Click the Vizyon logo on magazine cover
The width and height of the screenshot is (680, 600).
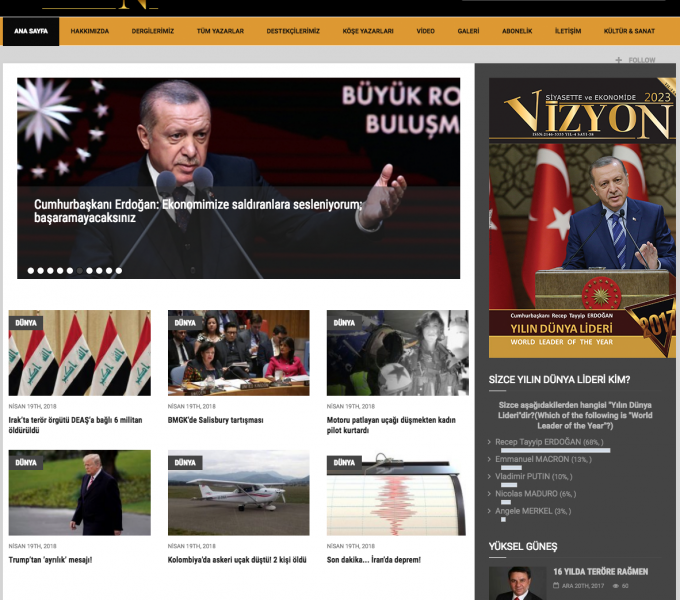point(587,120)
